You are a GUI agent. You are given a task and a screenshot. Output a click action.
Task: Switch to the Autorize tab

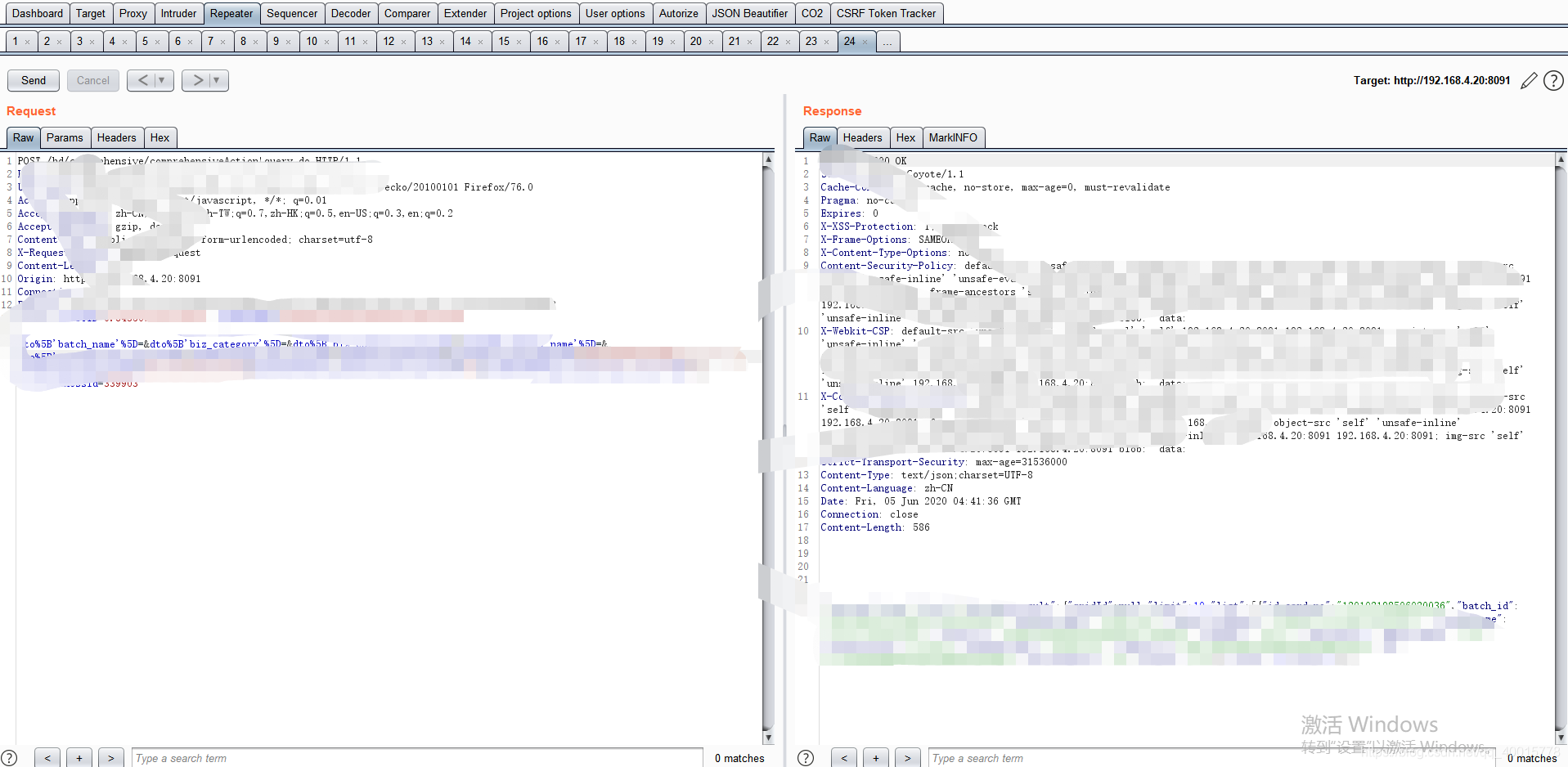[679, 13]
